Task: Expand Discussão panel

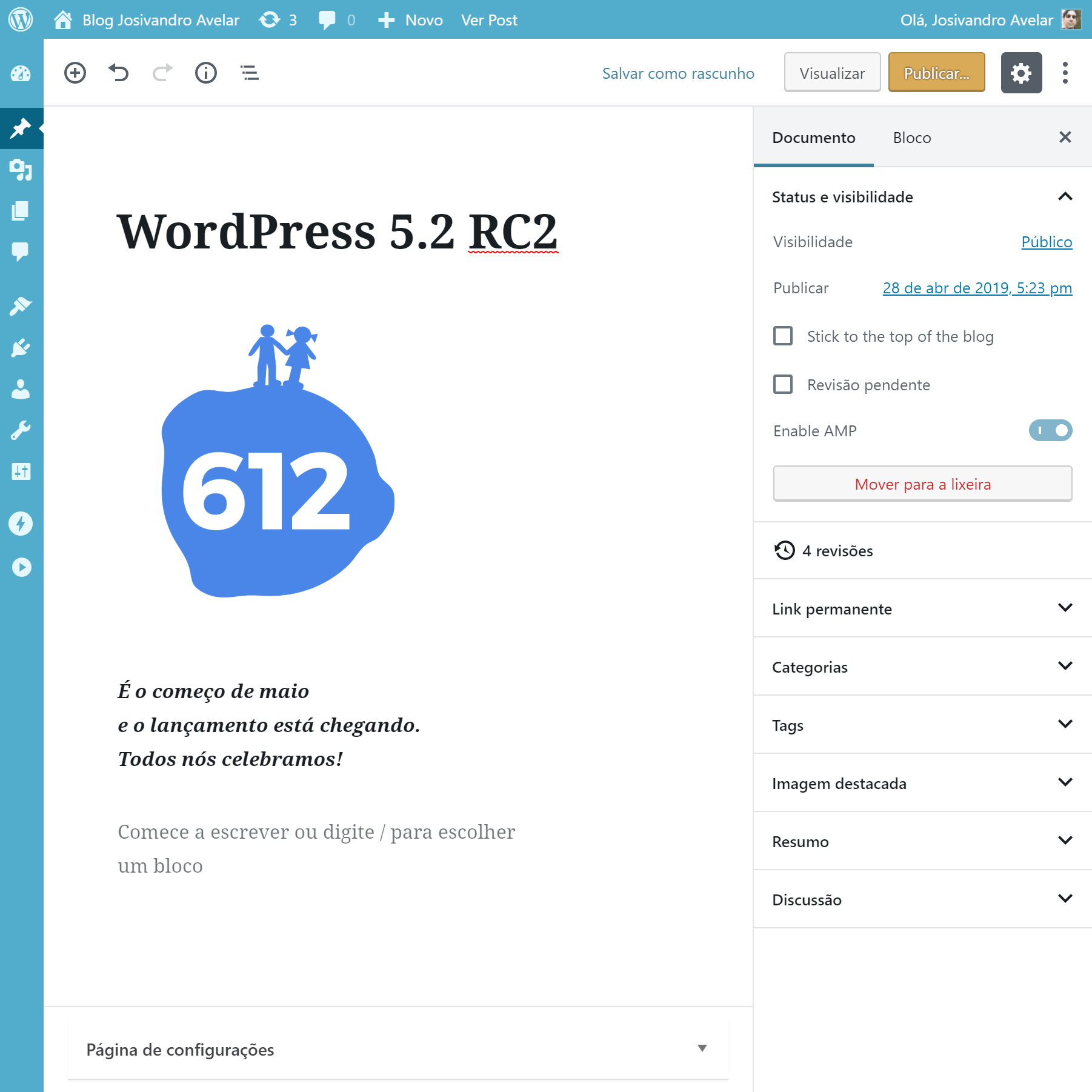Action: click(x=922, y=899)
